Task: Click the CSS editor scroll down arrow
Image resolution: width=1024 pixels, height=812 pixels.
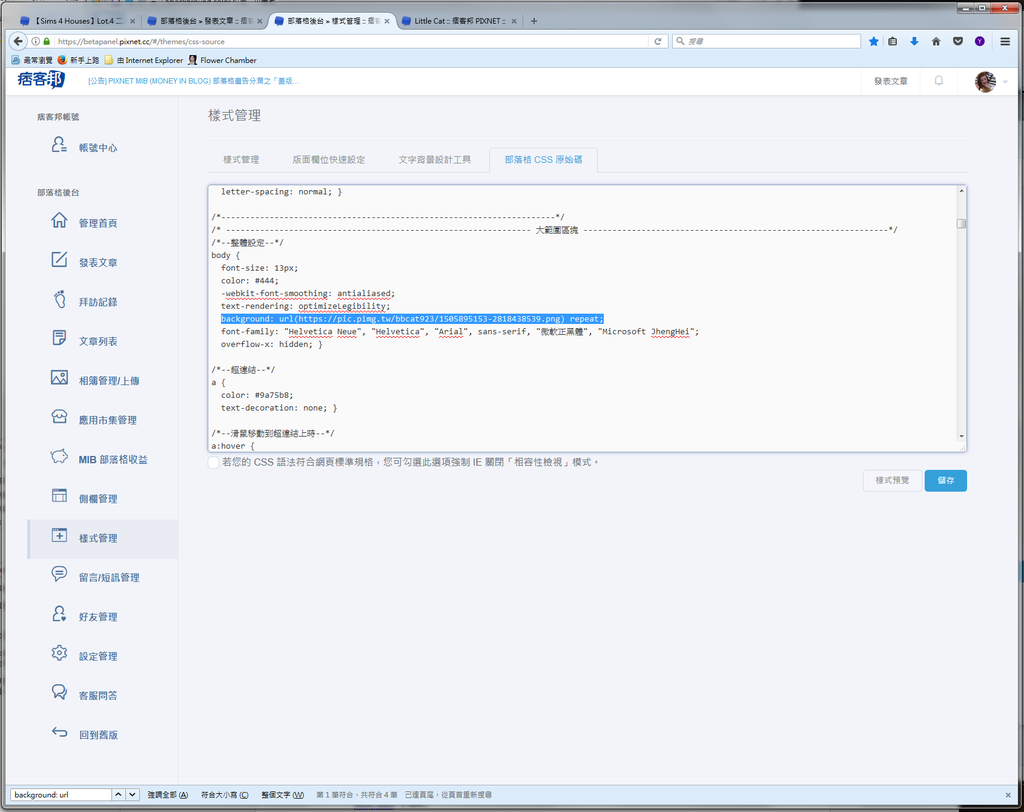Action: (961, 436)
